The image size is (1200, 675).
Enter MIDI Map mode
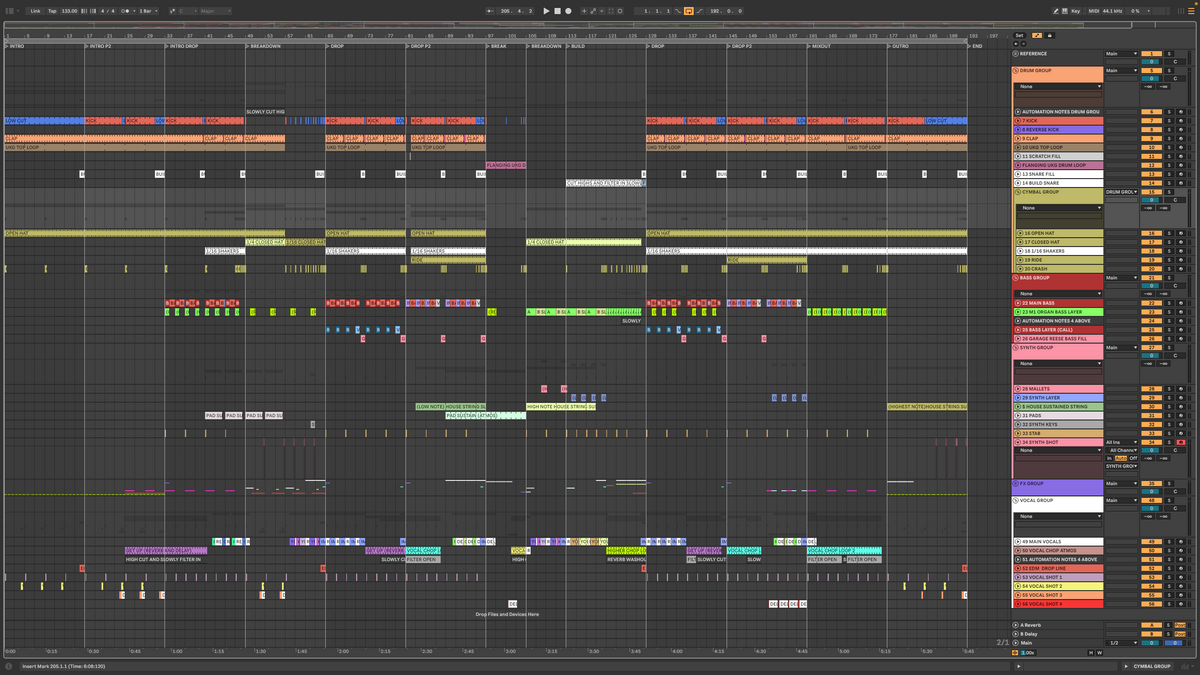[x=1095, y=10]
